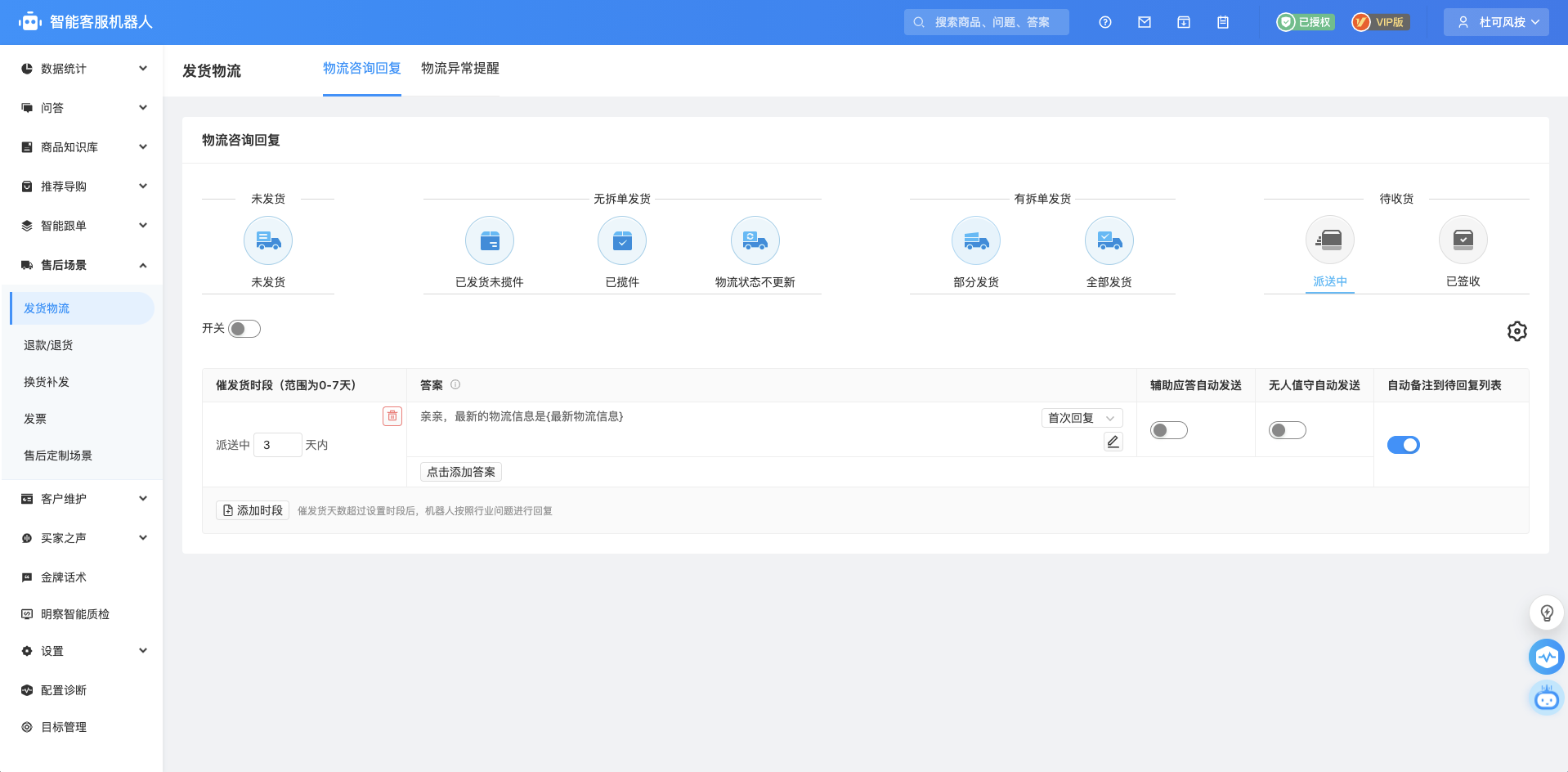Enable 辅助应答自动发送 toggle
The width and height of the screenshot is (1568, 772).
tap(1169, 430)
